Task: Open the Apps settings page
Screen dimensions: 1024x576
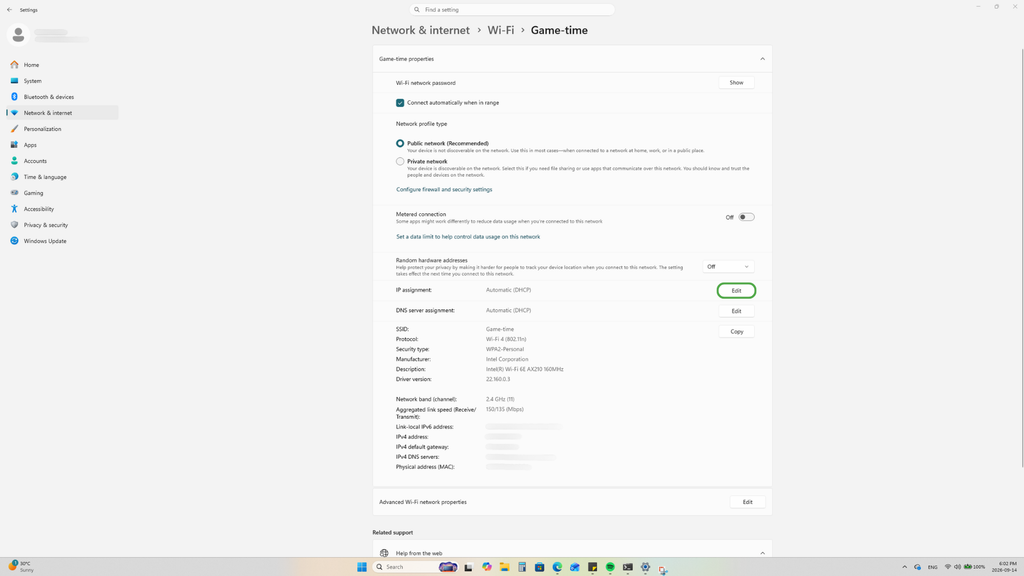Action: [62, 145]
